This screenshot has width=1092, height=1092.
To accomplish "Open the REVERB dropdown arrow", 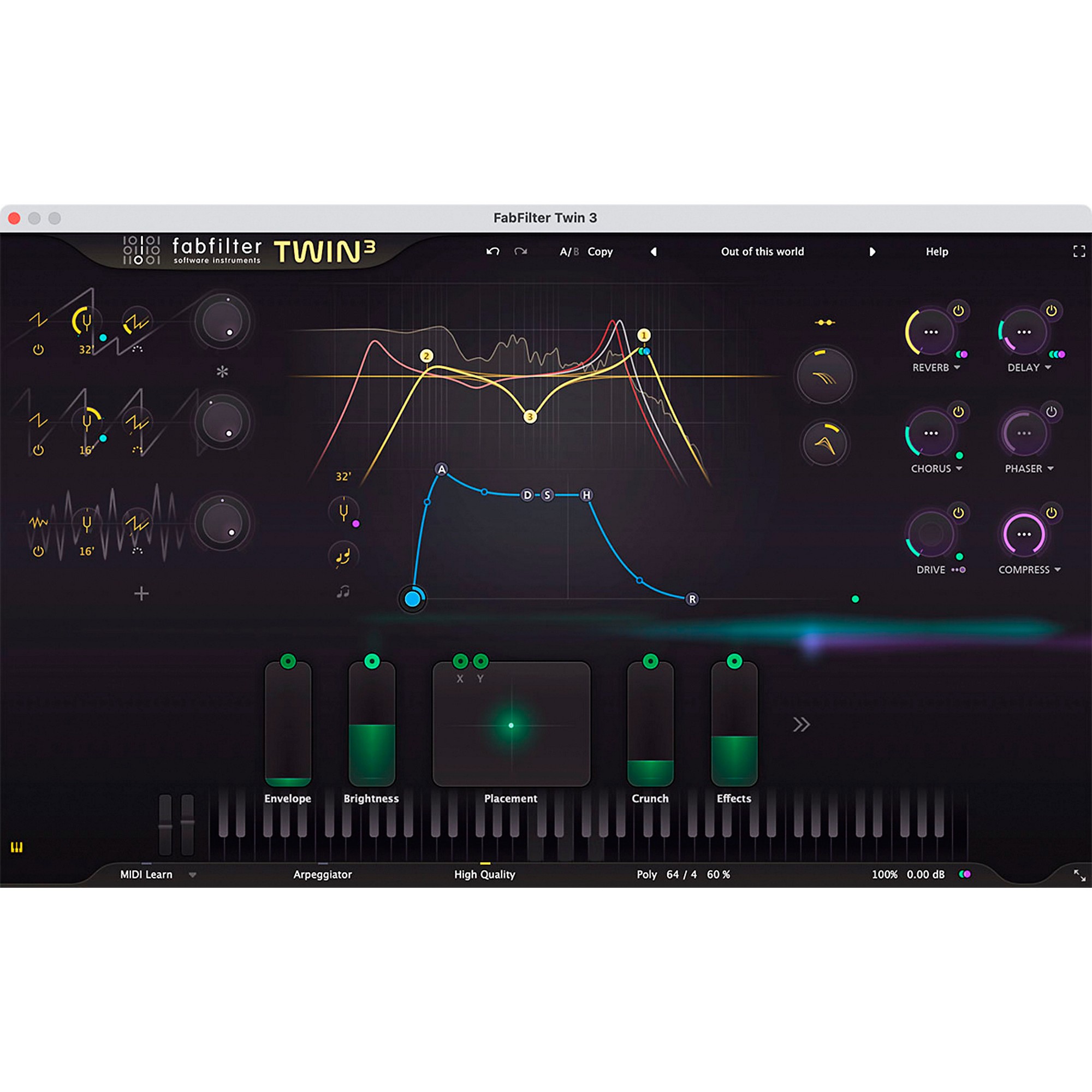I will pos(957,367).
